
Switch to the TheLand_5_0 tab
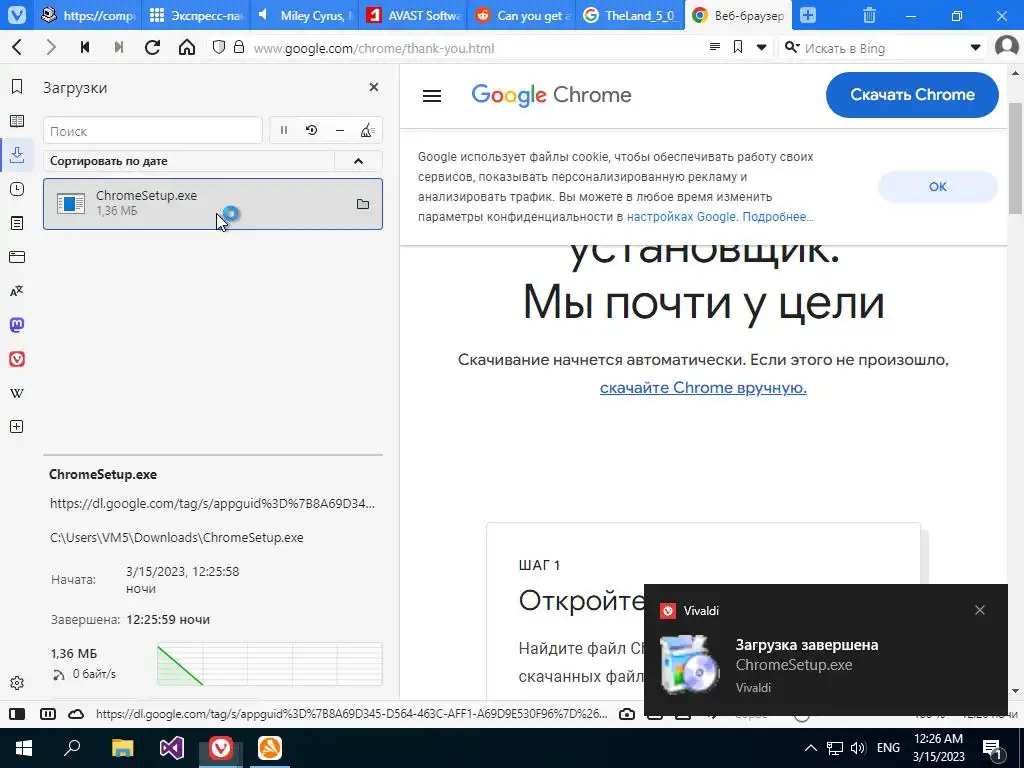pyautogui.click(x=631, y=15)
